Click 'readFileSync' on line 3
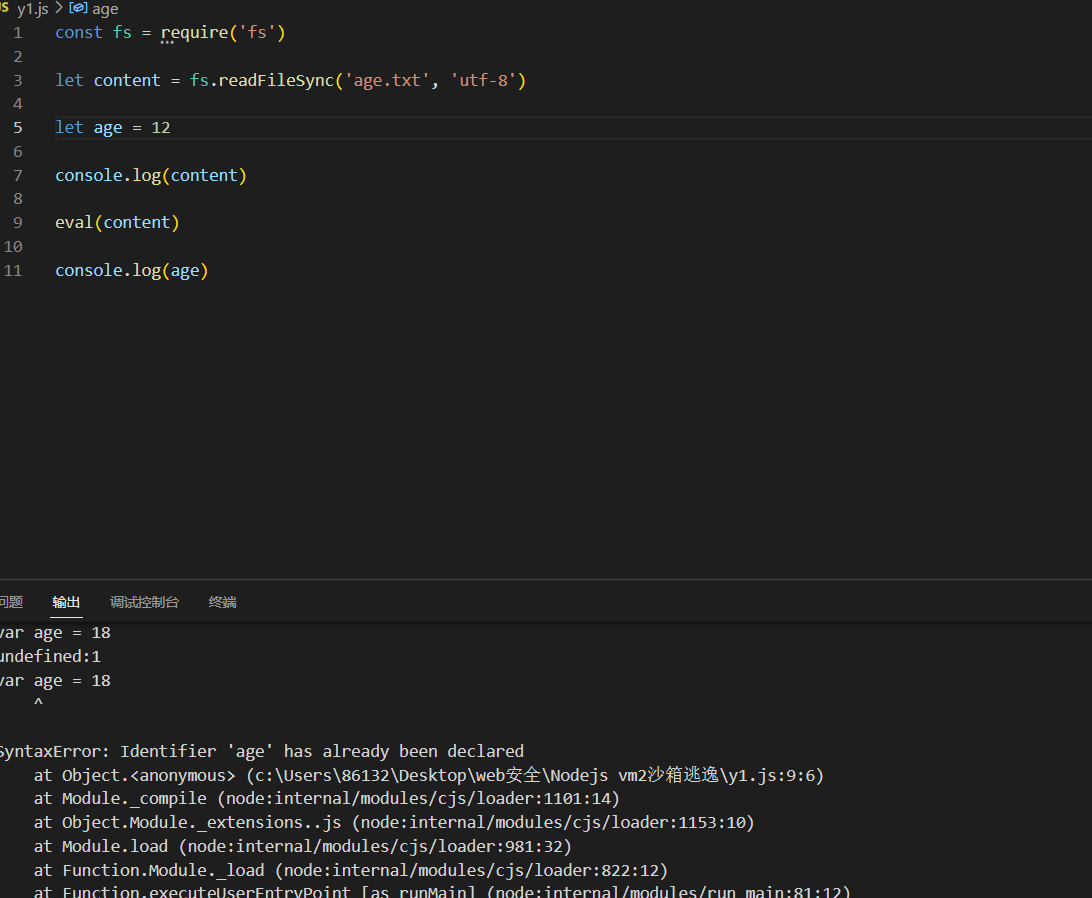This screenshot has width=1092, height=898. pos(276,81)
